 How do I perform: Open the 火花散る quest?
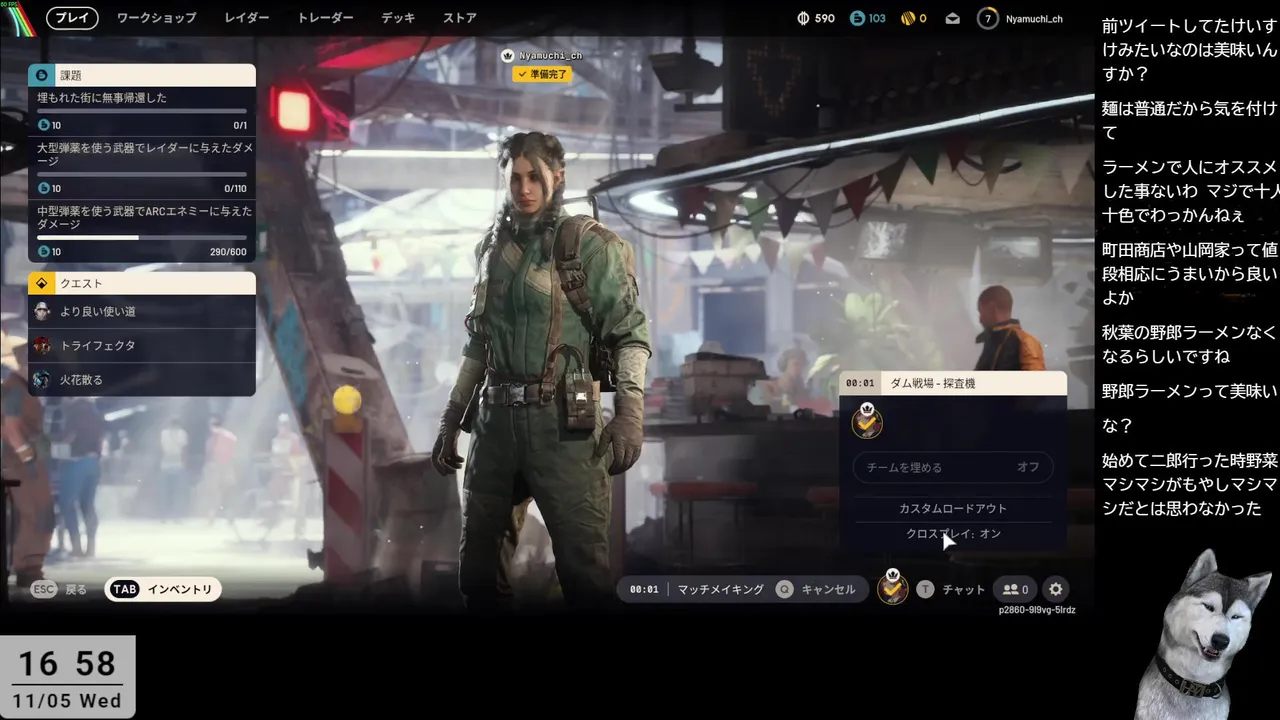point(142,379)
